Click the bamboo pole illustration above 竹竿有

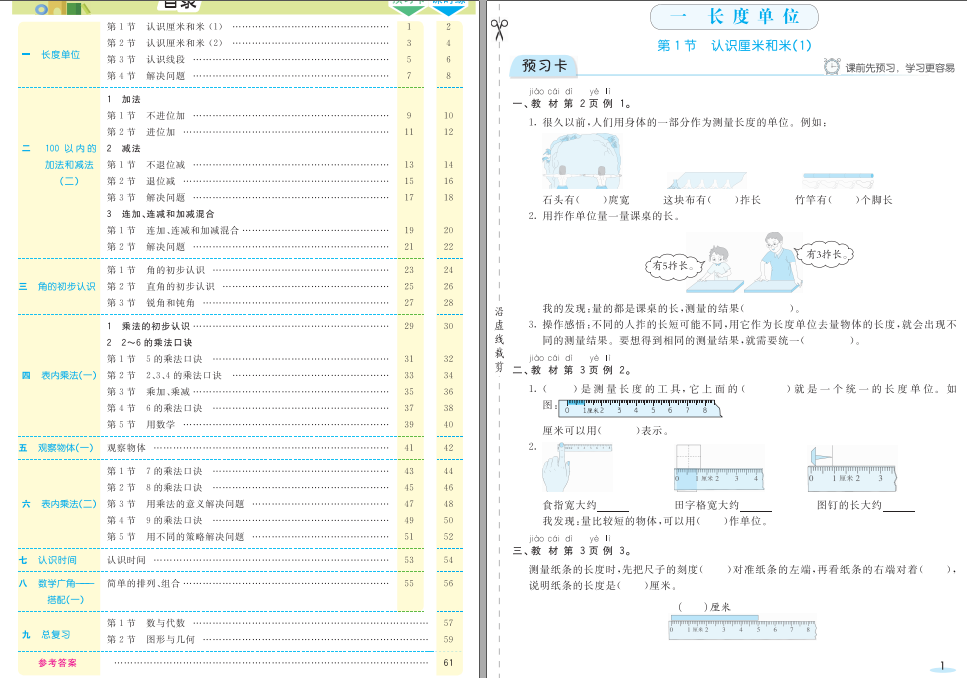pos(838,180)
